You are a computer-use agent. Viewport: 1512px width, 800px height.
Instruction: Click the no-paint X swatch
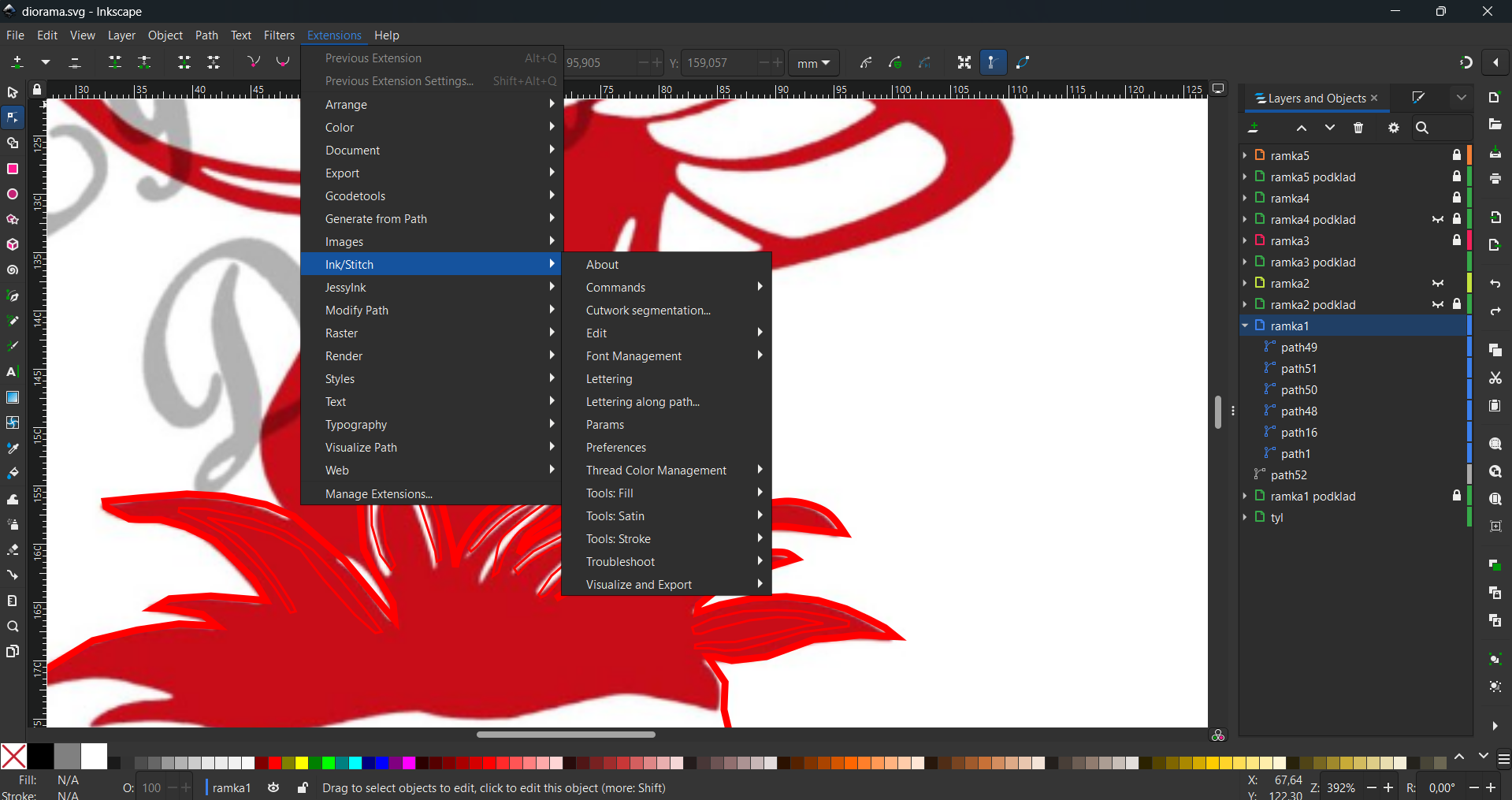click(x=13, y=757)
